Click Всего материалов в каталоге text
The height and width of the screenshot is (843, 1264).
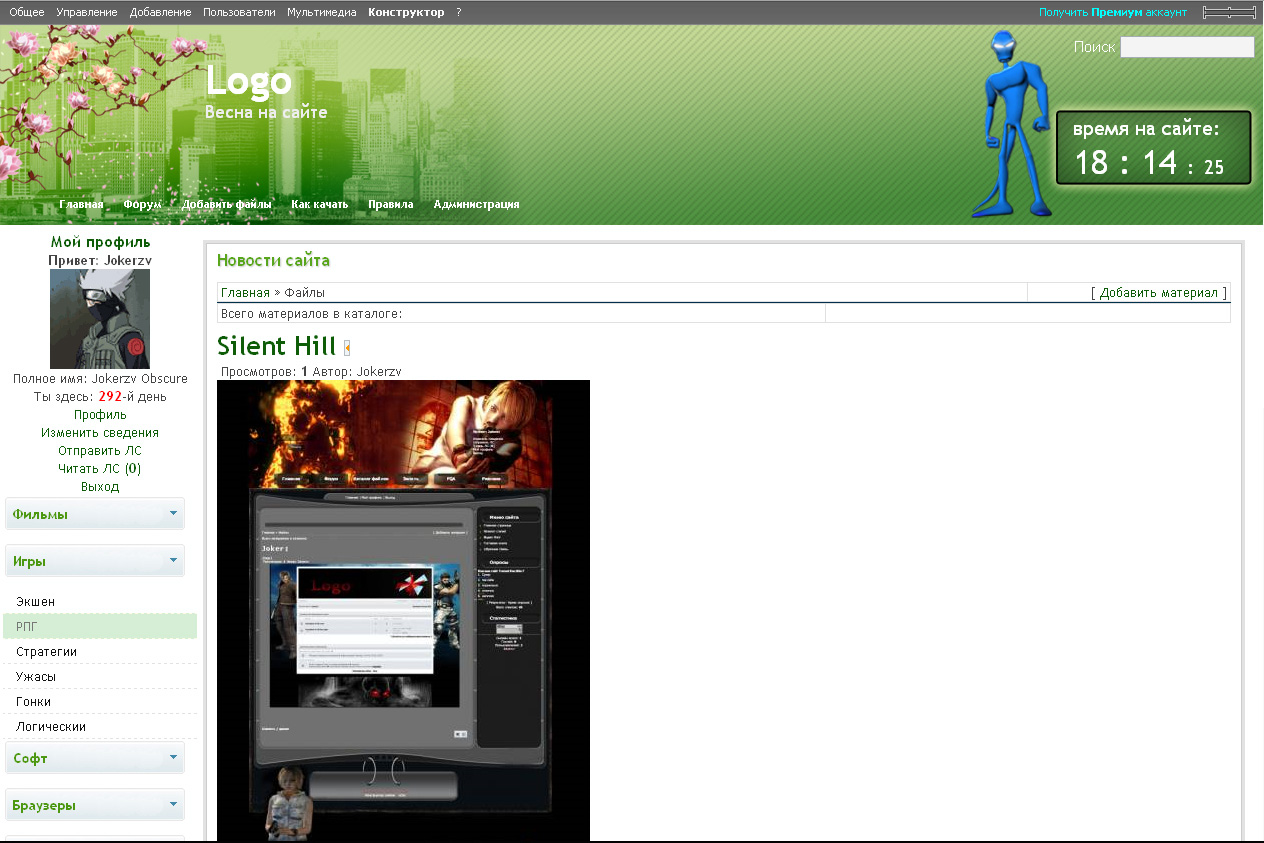pos(311,314)
